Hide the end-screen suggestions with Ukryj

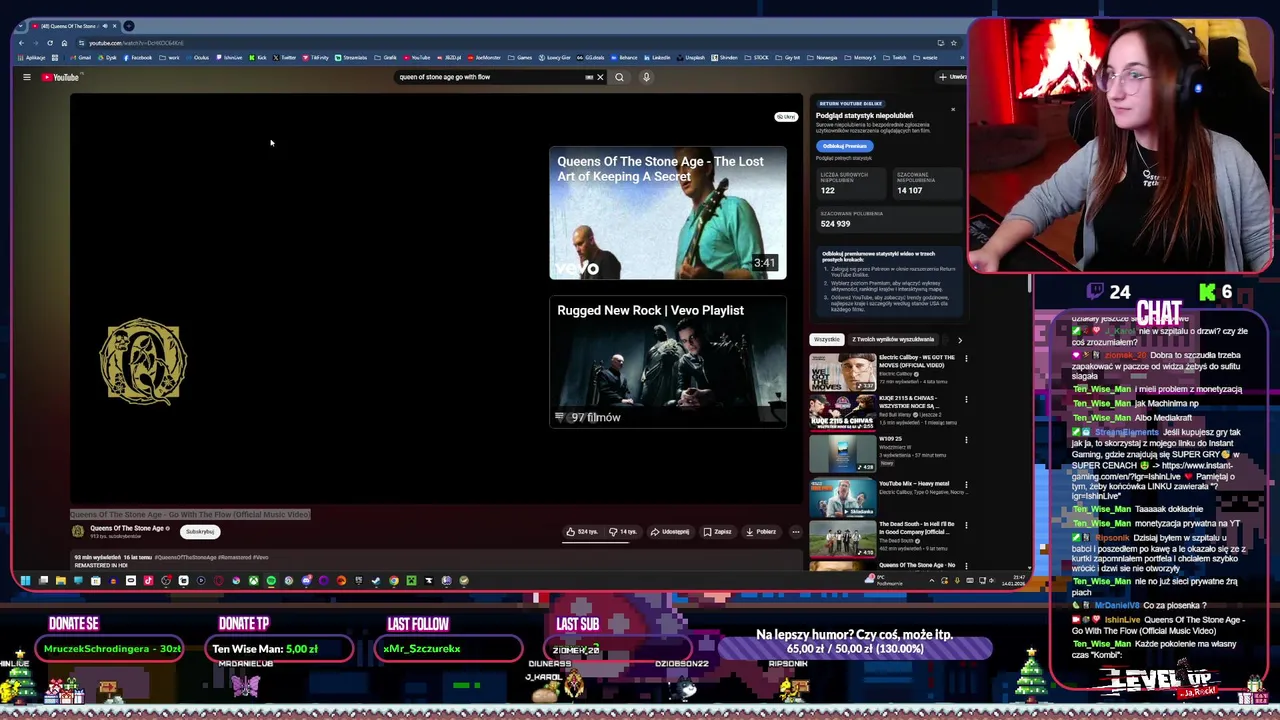[x=786, y=117]
